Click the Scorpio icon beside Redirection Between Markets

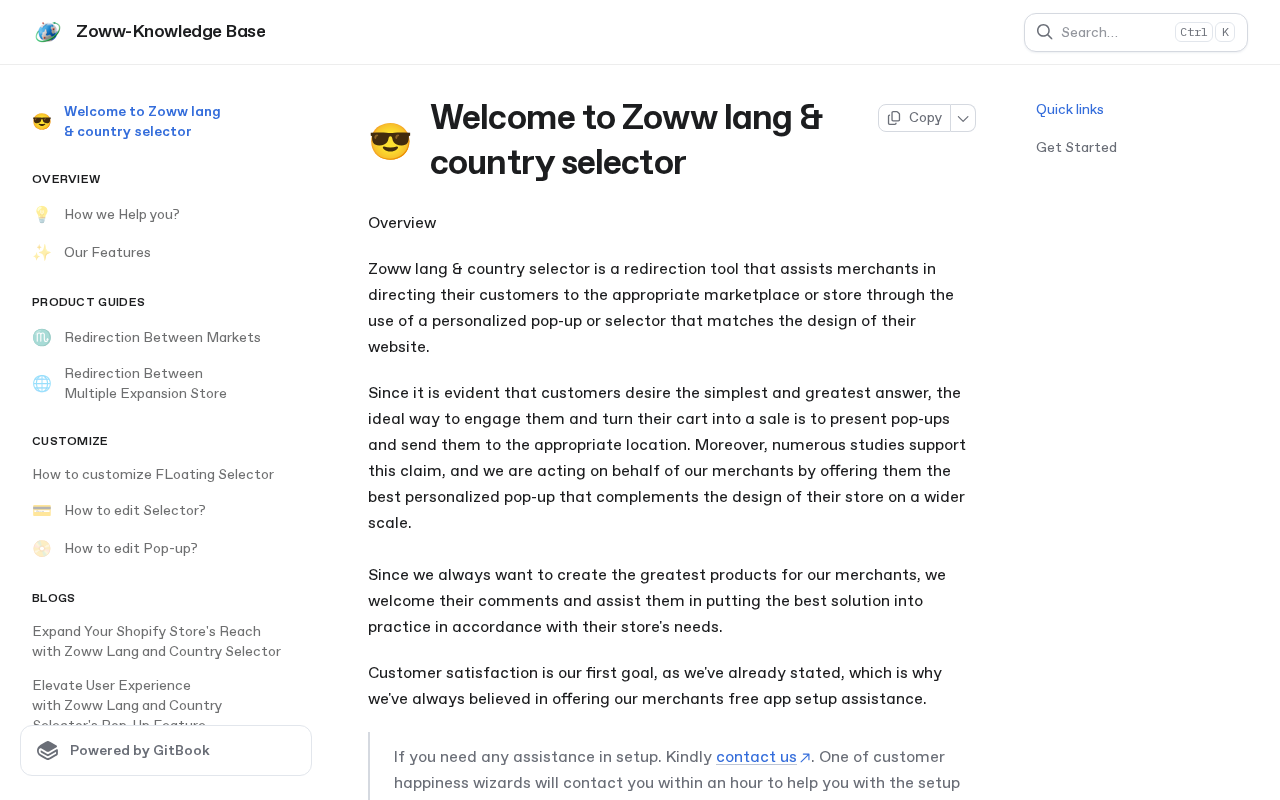pos(42,338)
